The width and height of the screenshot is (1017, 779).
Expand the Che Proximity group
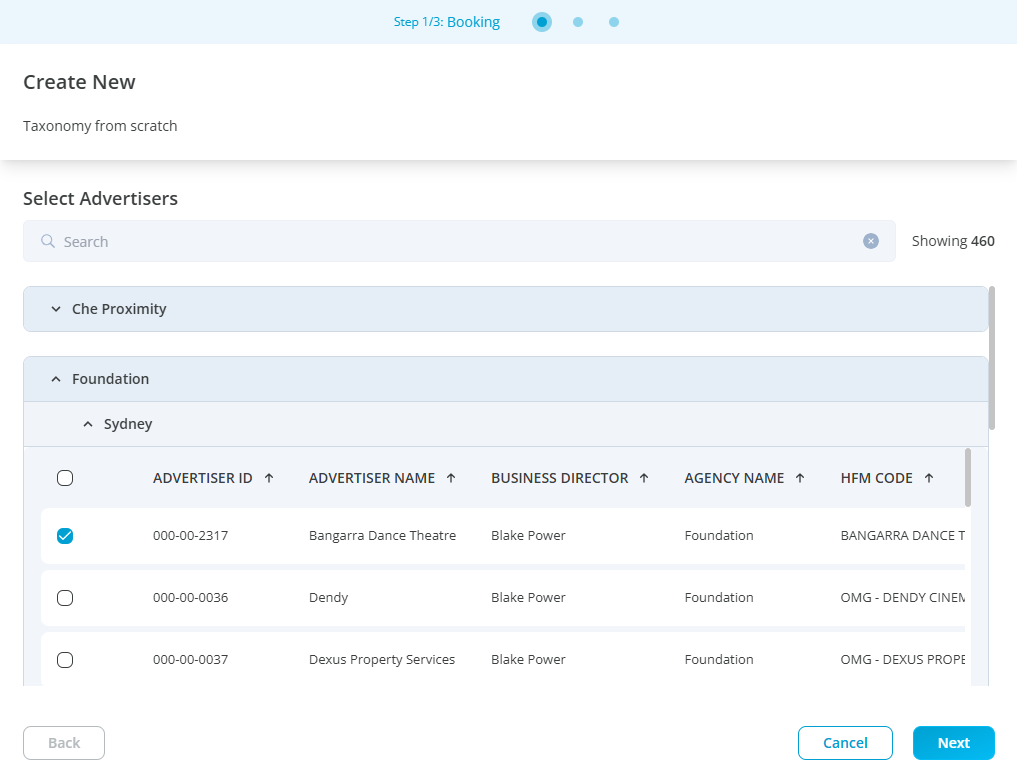coord(56,309)
